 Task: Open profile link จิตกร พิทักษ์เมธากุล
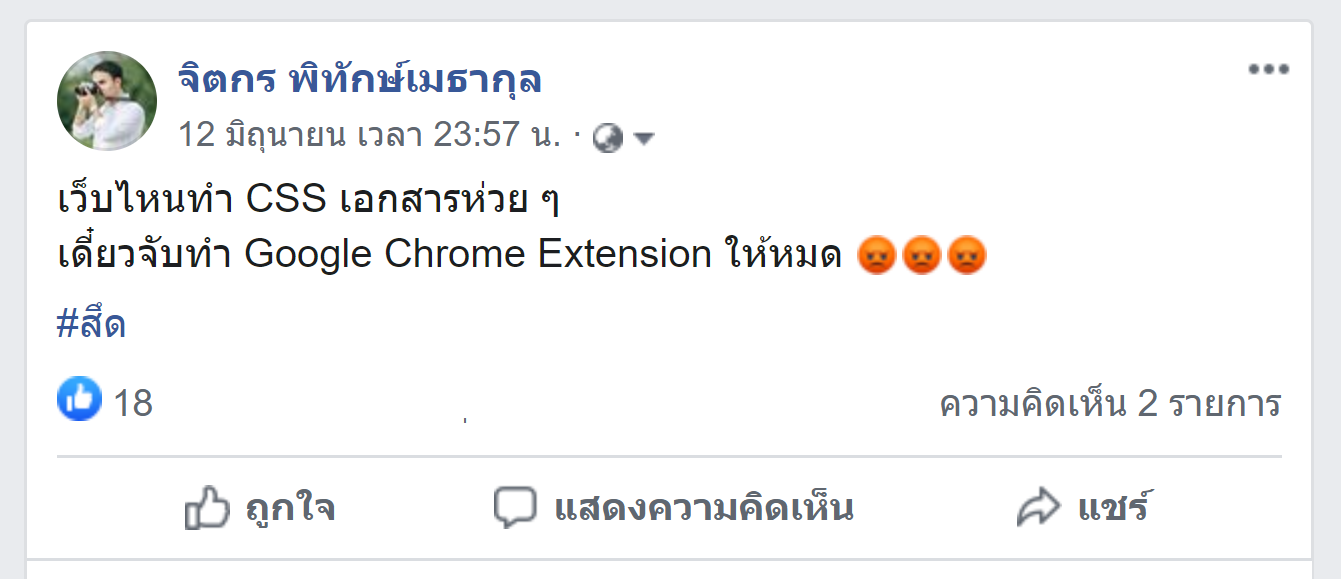(x=361, y=78)
